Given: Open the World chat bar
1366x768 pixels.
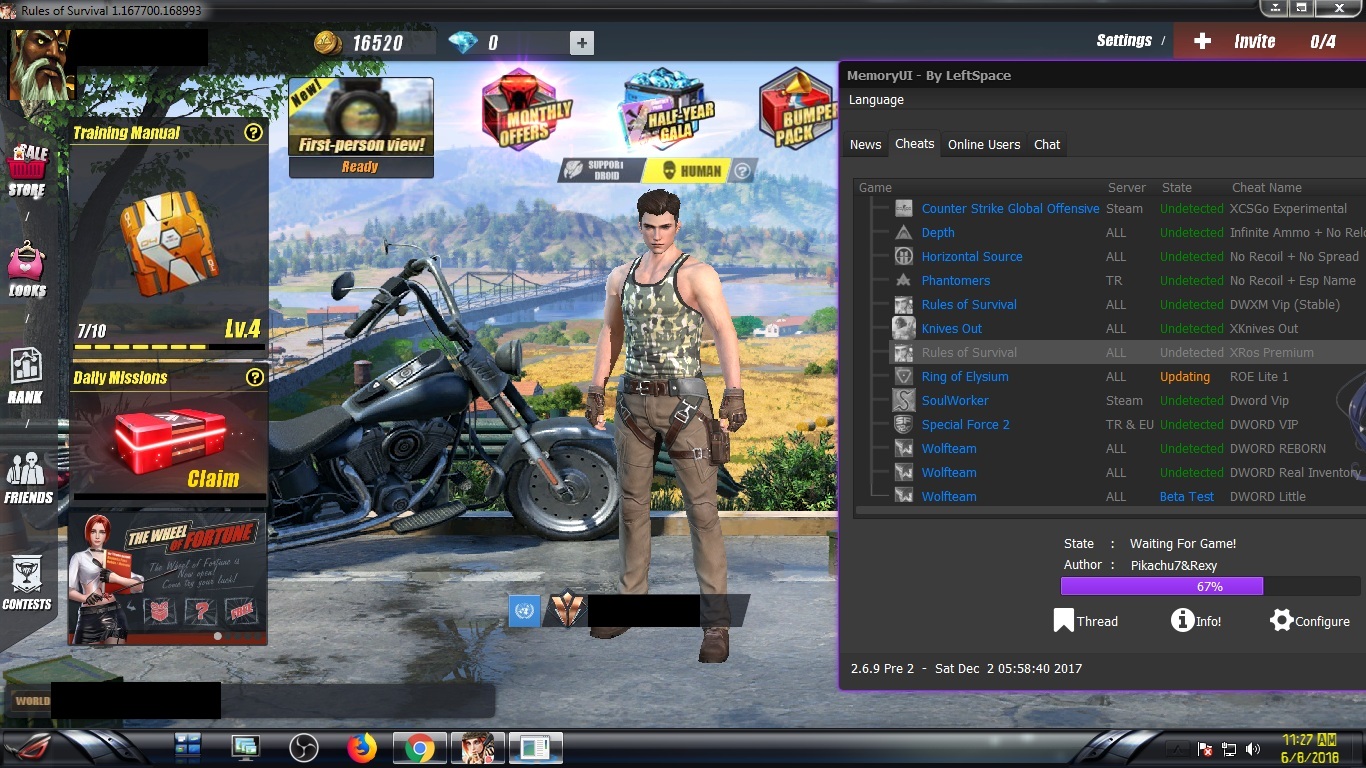Looking at the screenshot, I should (250, 700).
